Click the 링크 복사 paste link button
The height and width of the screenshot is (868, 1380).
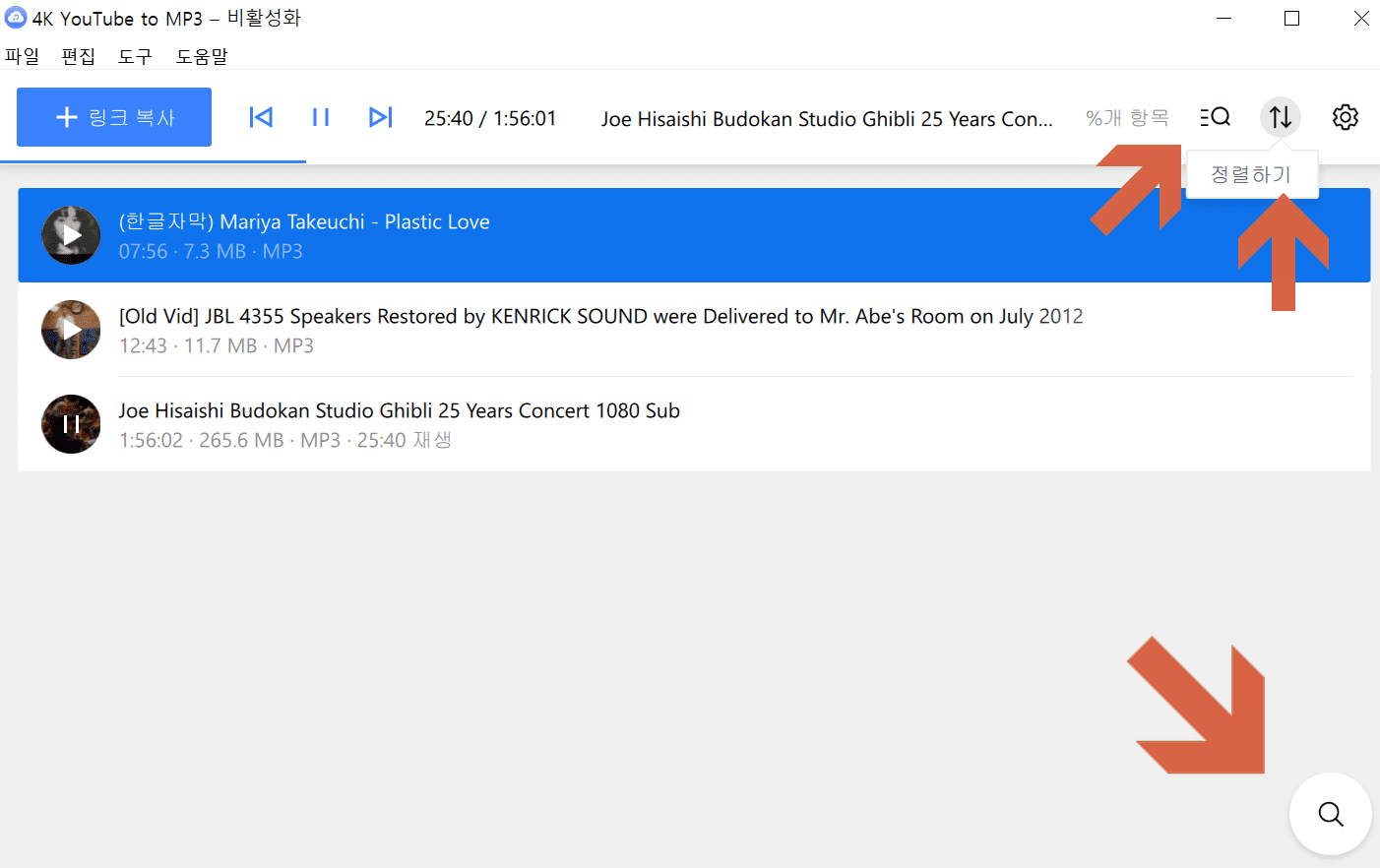point(114,117)
